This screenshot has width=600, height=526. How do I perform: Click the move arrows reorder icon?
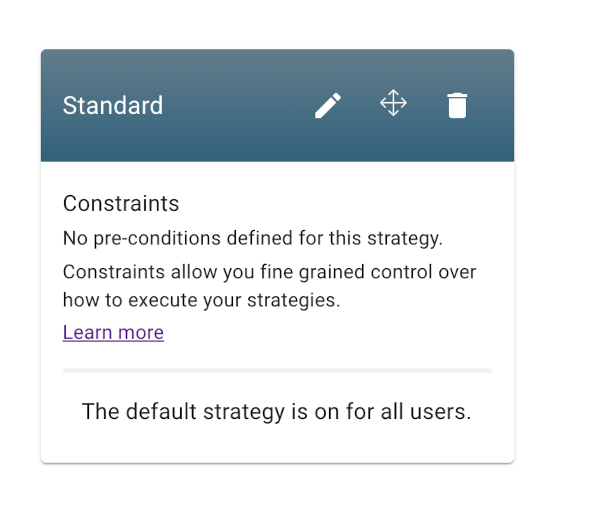[x=393, y=103]
